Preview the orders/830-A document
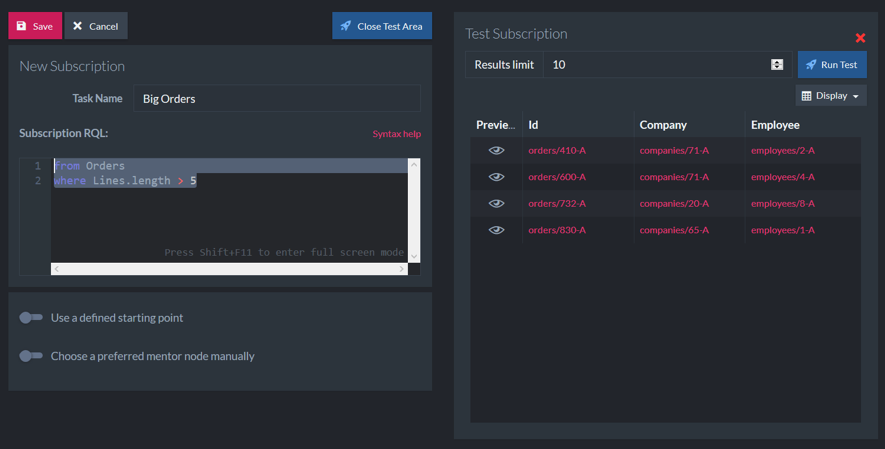Viewport: 885px width, 449px height. 496,230
